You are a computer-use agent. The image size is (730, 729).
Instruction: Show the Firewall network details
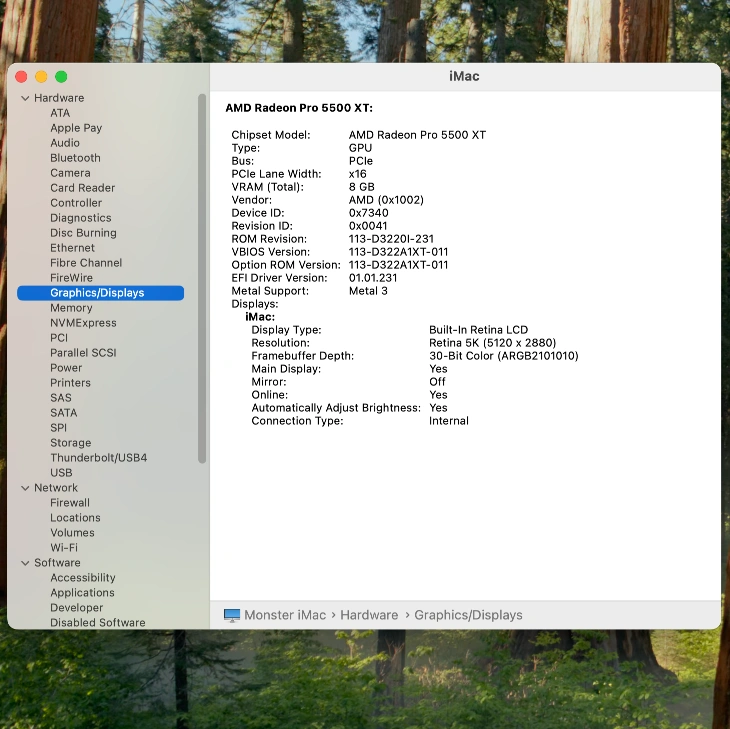point(70,503)
